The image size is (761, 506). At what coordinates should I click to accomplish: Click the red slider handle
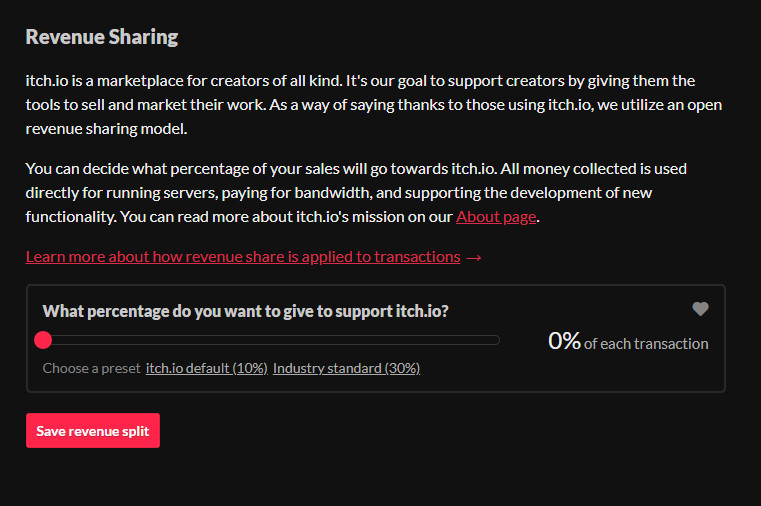click(x=43, y=340)
